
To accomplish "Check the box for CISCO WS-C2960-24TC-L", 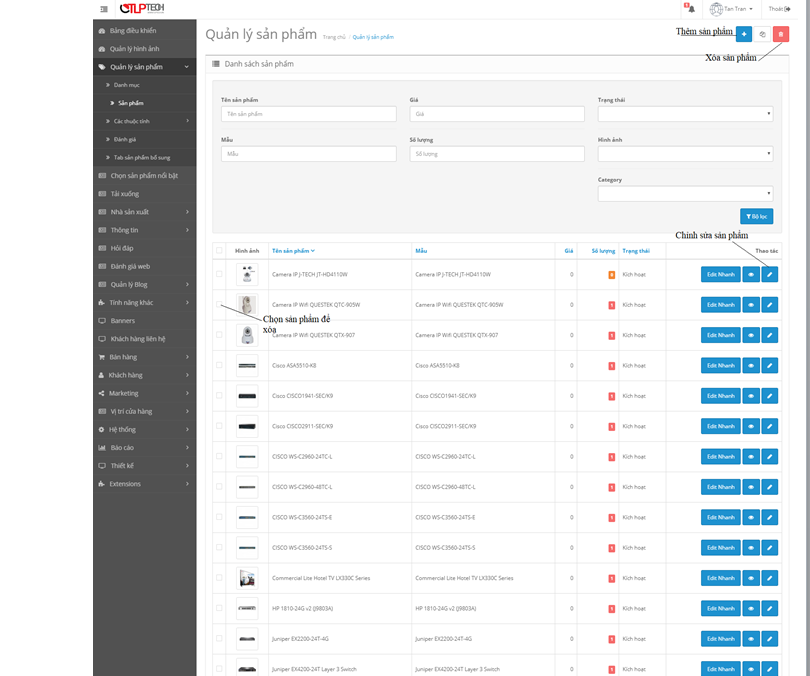I will point(219,457).
